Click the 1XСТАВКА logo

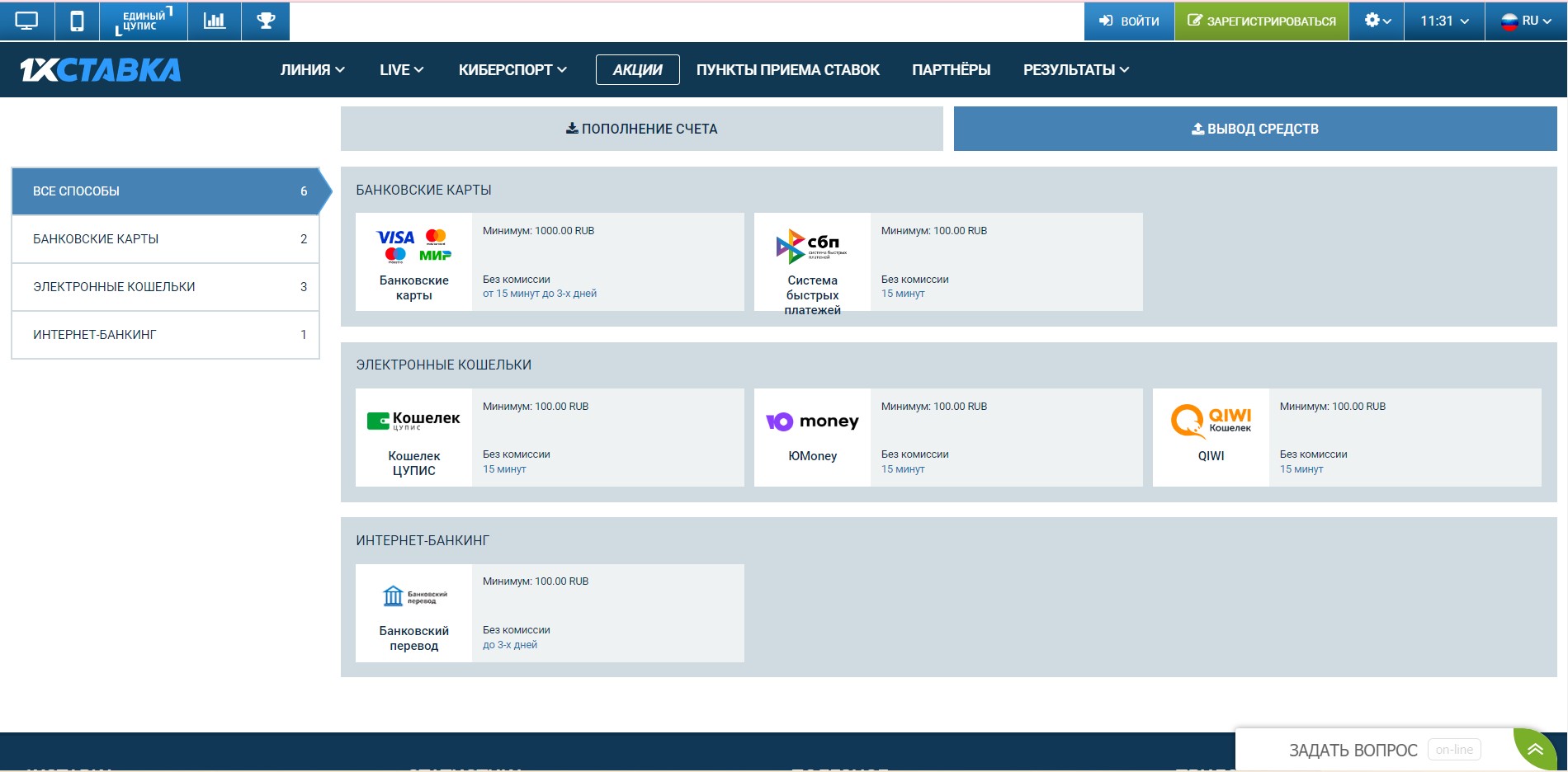(101, 70)
